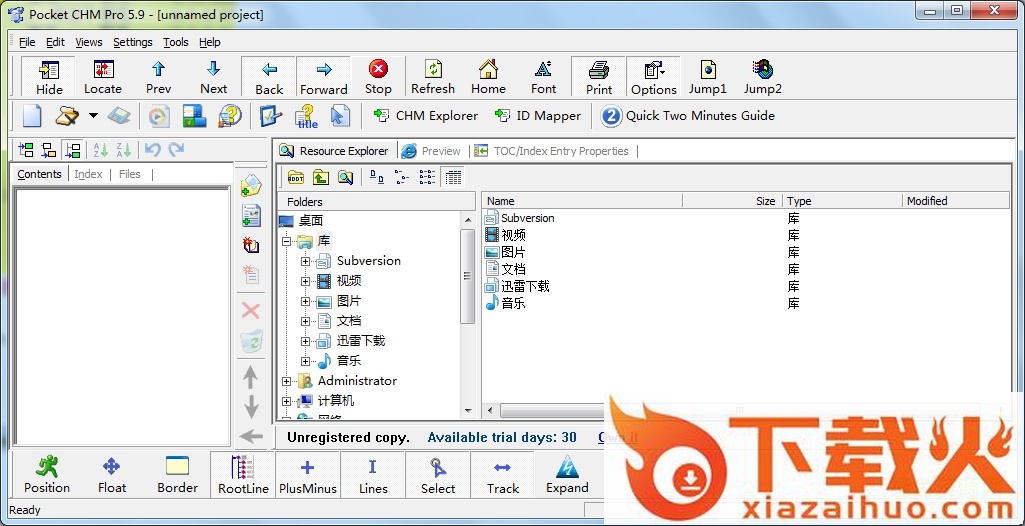The image size is (1025, 526).
Task: Open the Options toolbar button
Action: (x=654, y=77)
